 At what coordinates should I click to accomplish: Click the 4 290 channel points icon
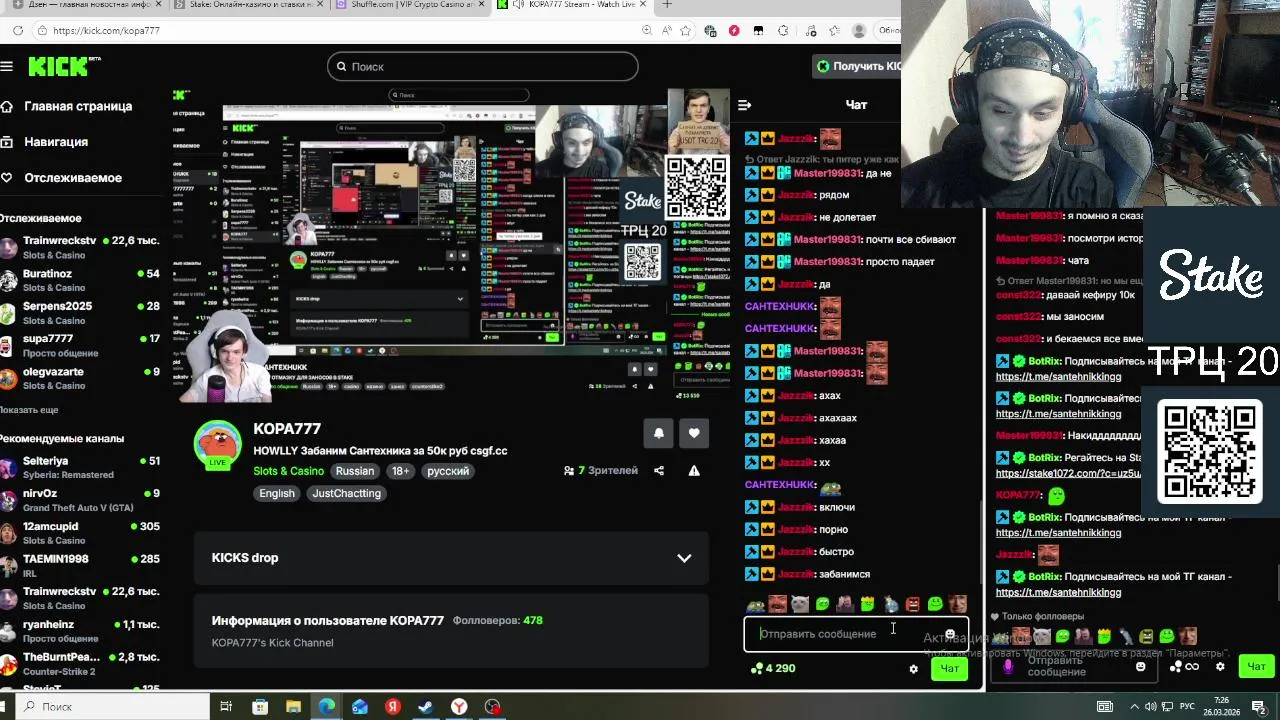coord(756,668)
